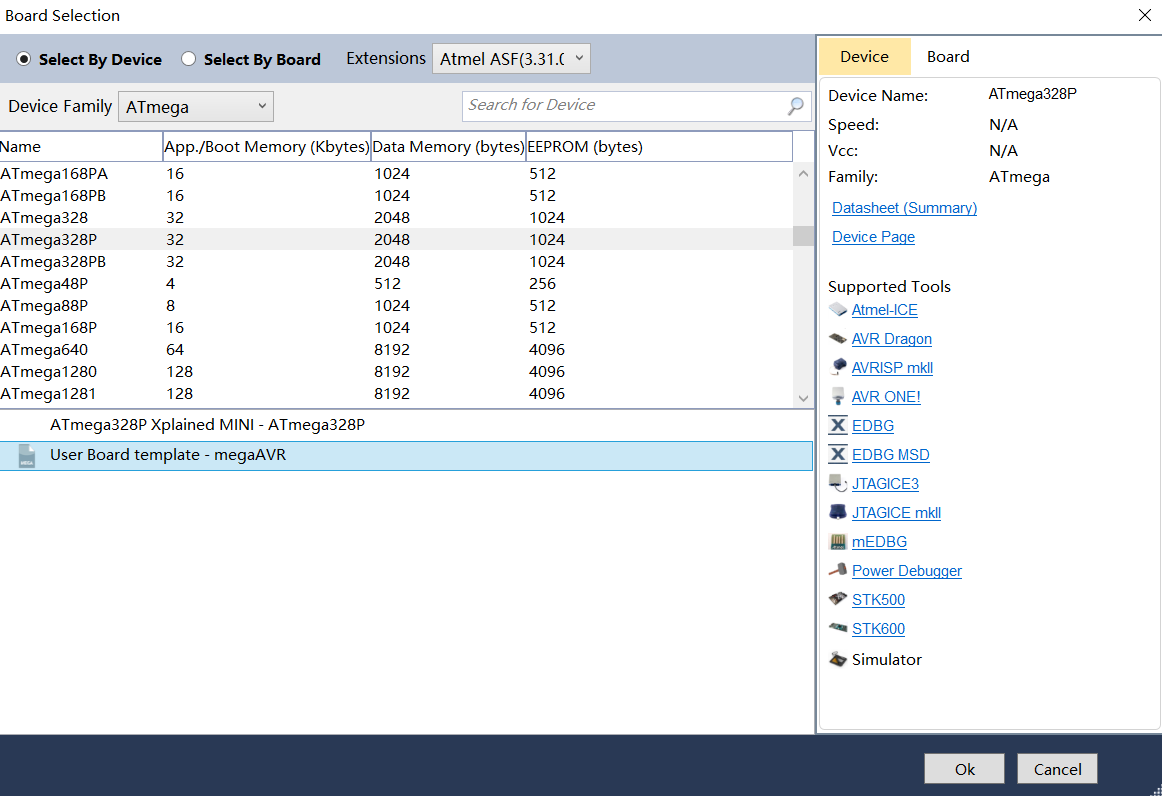The width and height of the screenshot is (1162, 796).
Task: Focus the Search for Device field
Action: tap(637, 106)
